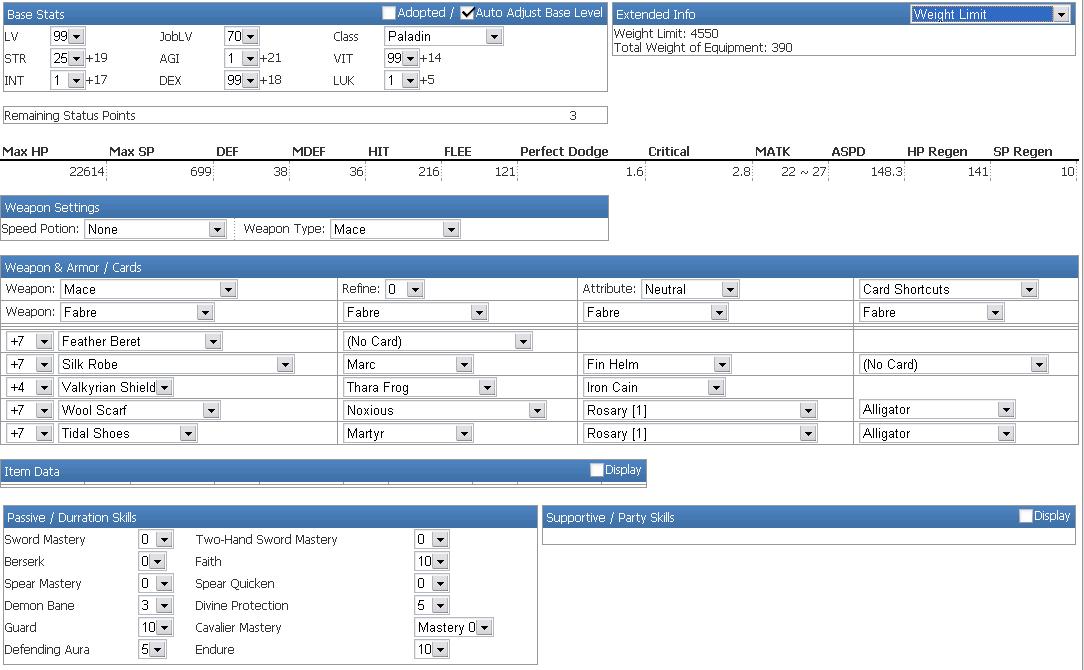1084x670 pixels.
Task: Open the Defending Aura level dropdown
Action: (x=152, y=650)
